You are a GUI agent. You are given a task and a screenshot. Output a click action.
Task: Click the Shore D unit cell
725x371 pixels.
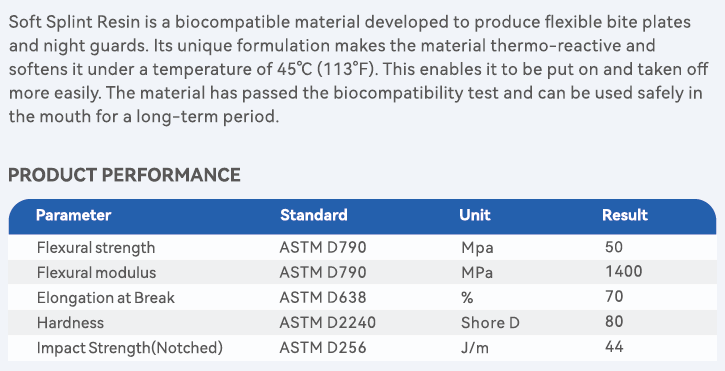click(x=490, y=322)
